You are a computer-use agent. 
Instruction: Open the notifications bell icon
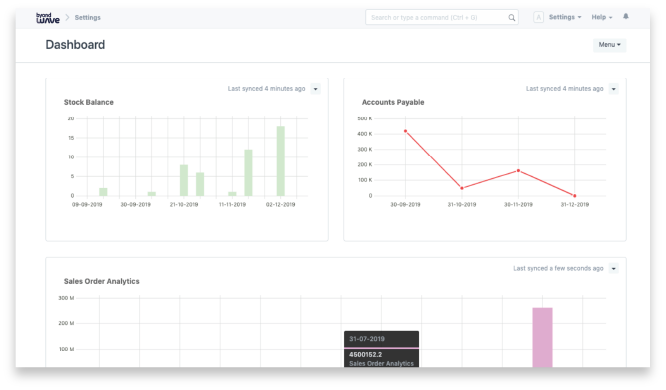pyautogui.click(x=626, y=17)
